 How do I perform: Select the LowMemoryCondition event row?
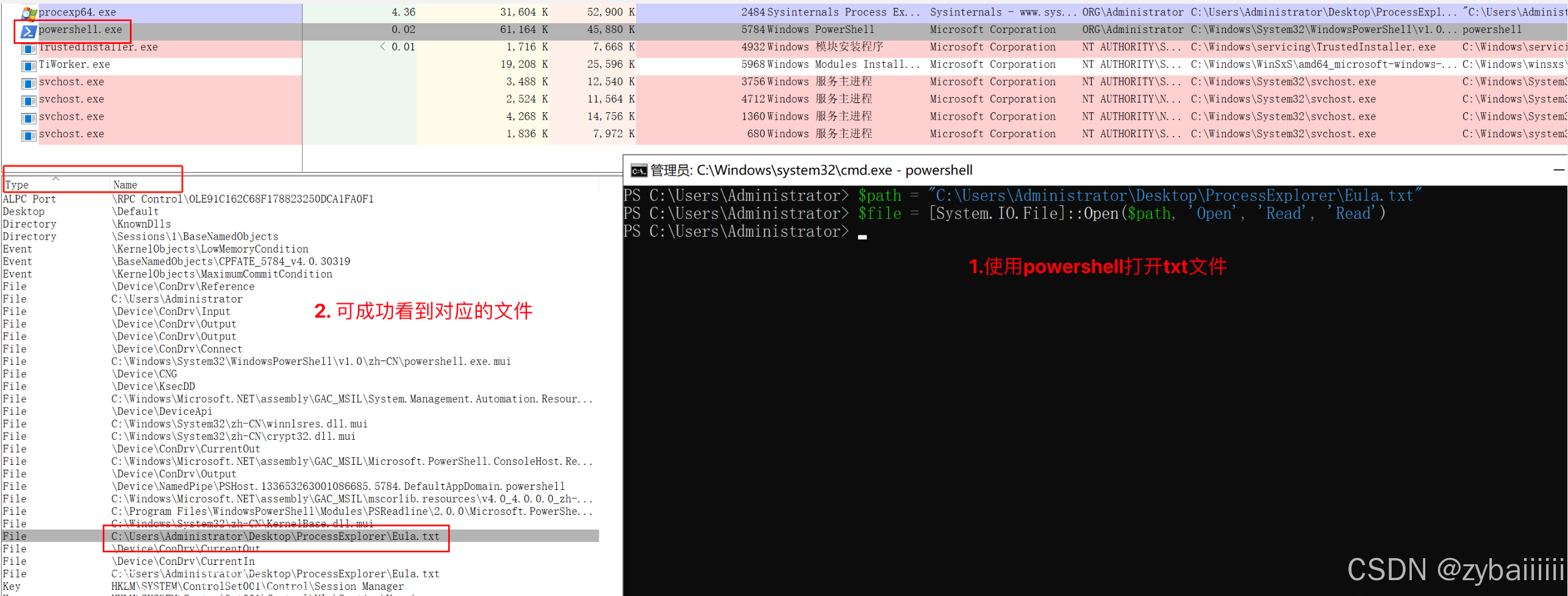pos(301,249)
